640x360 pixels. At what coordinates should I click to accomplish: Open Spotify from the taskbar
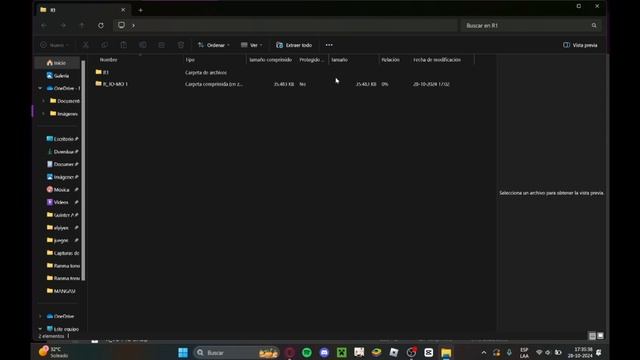(x=307, y=352)
